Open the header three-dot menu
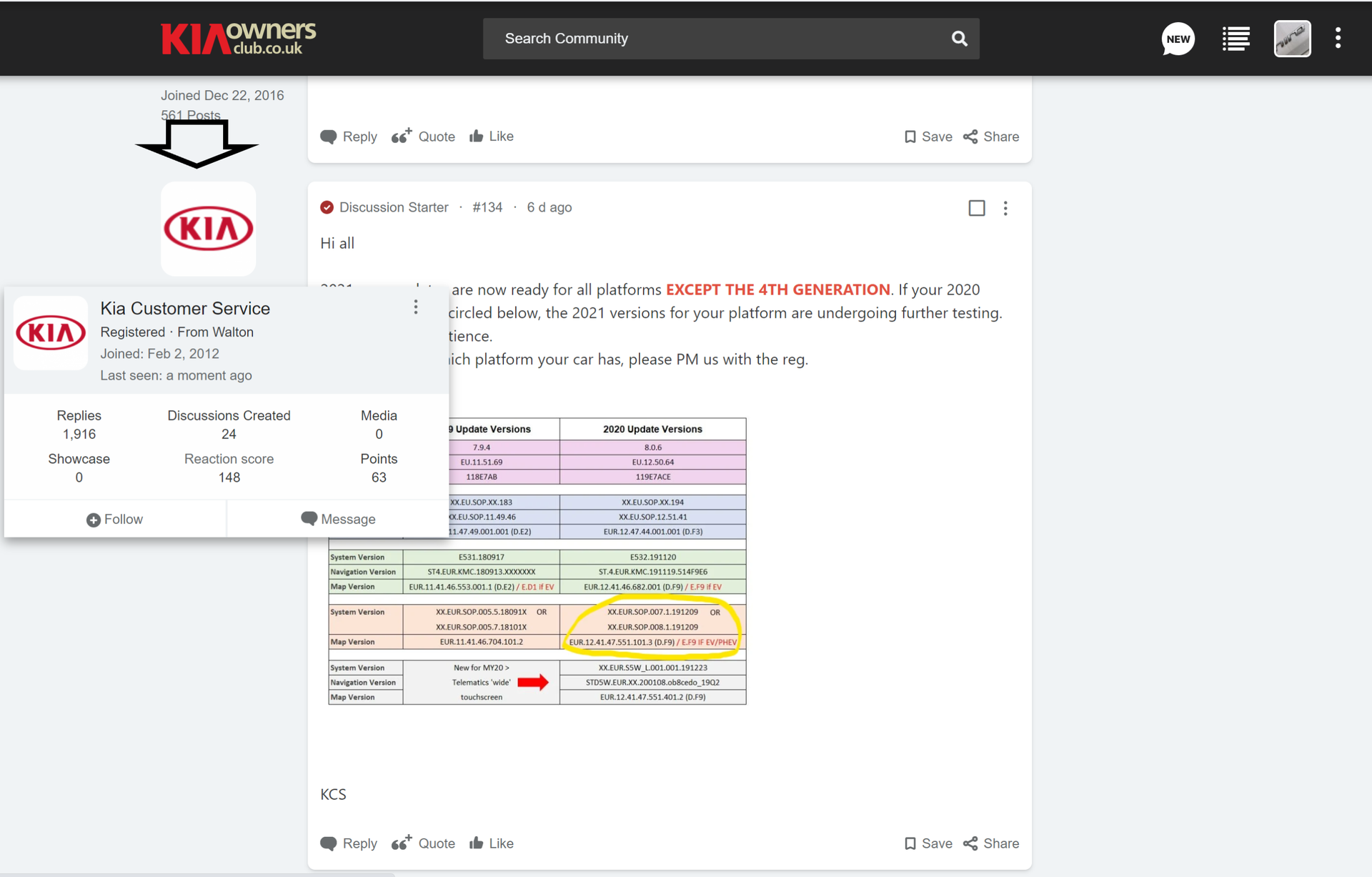This screenshot has height=877, width=1372. click(x=1338, y=39)
